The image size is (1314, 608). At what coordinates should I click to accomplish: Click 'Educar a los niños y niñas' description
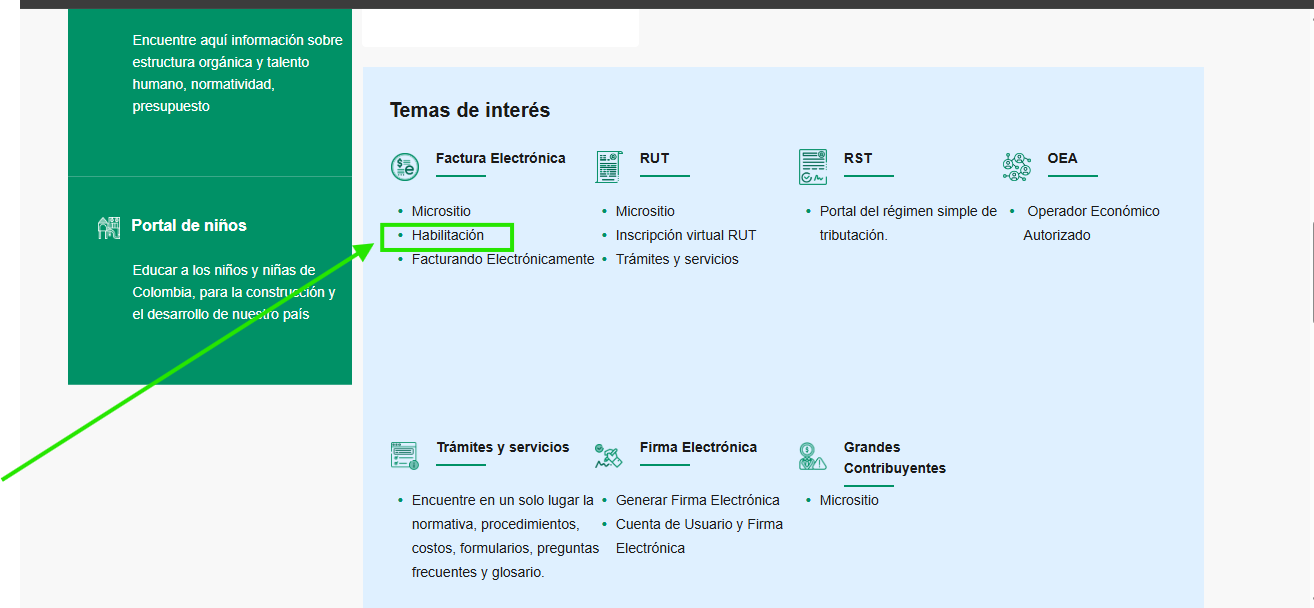pyautogui.click(x=234, y=292)
